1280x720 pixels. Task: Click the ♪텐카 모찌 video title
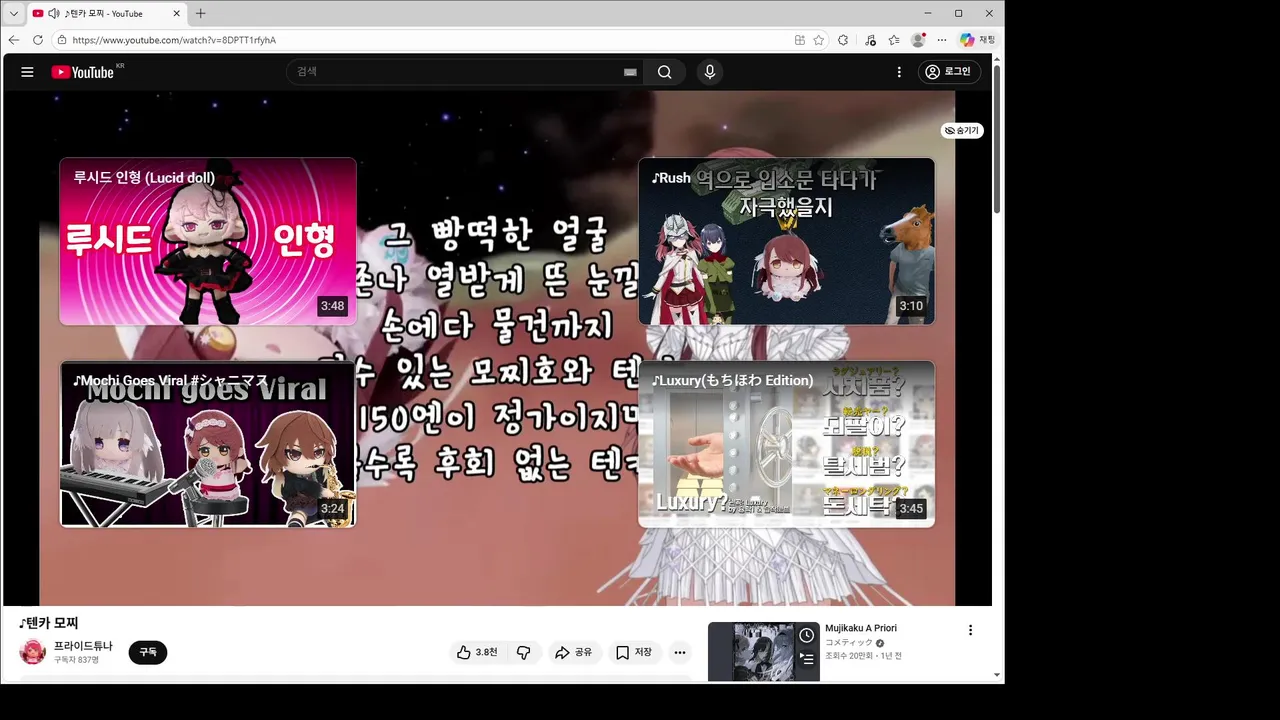(x=49, y=623)
